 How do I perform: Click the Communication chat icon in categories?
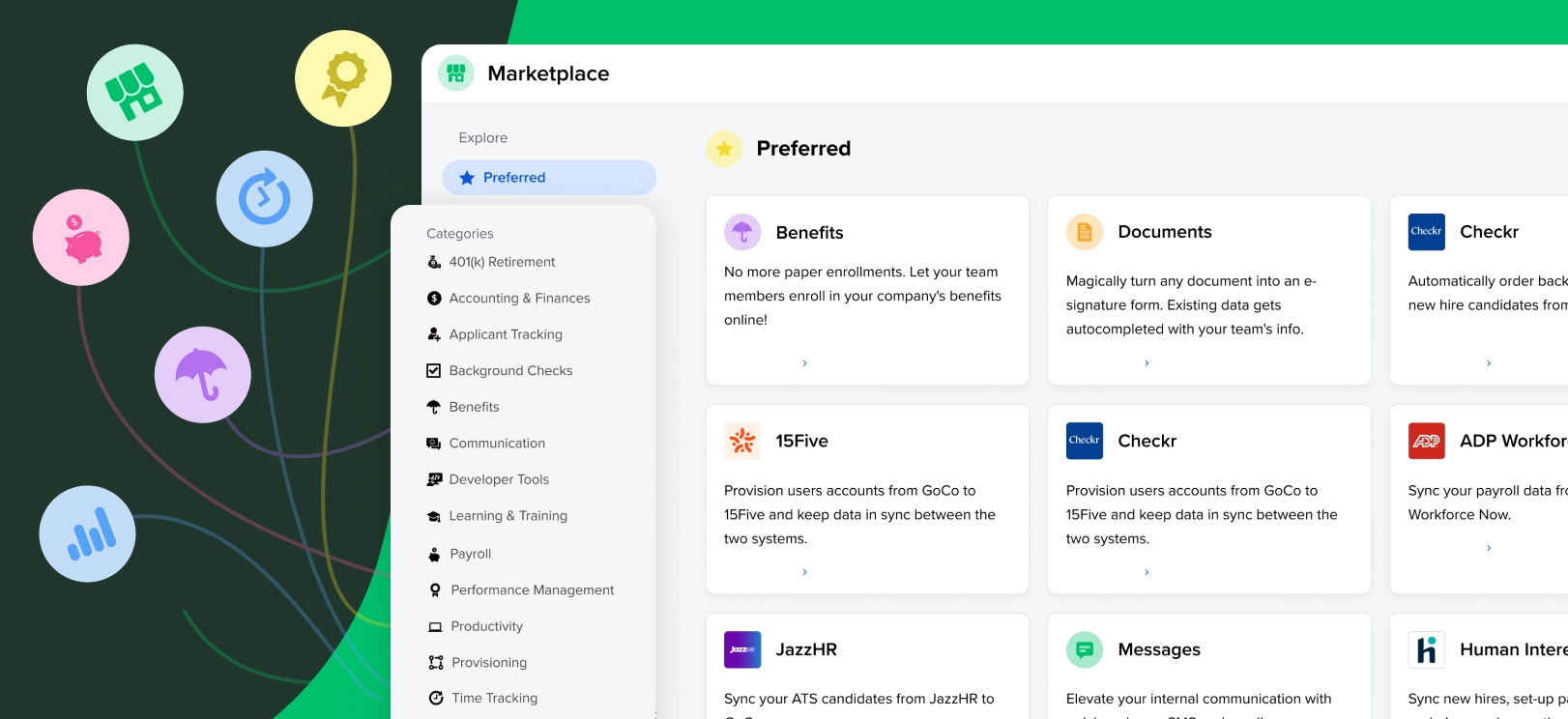pos(434,444)
